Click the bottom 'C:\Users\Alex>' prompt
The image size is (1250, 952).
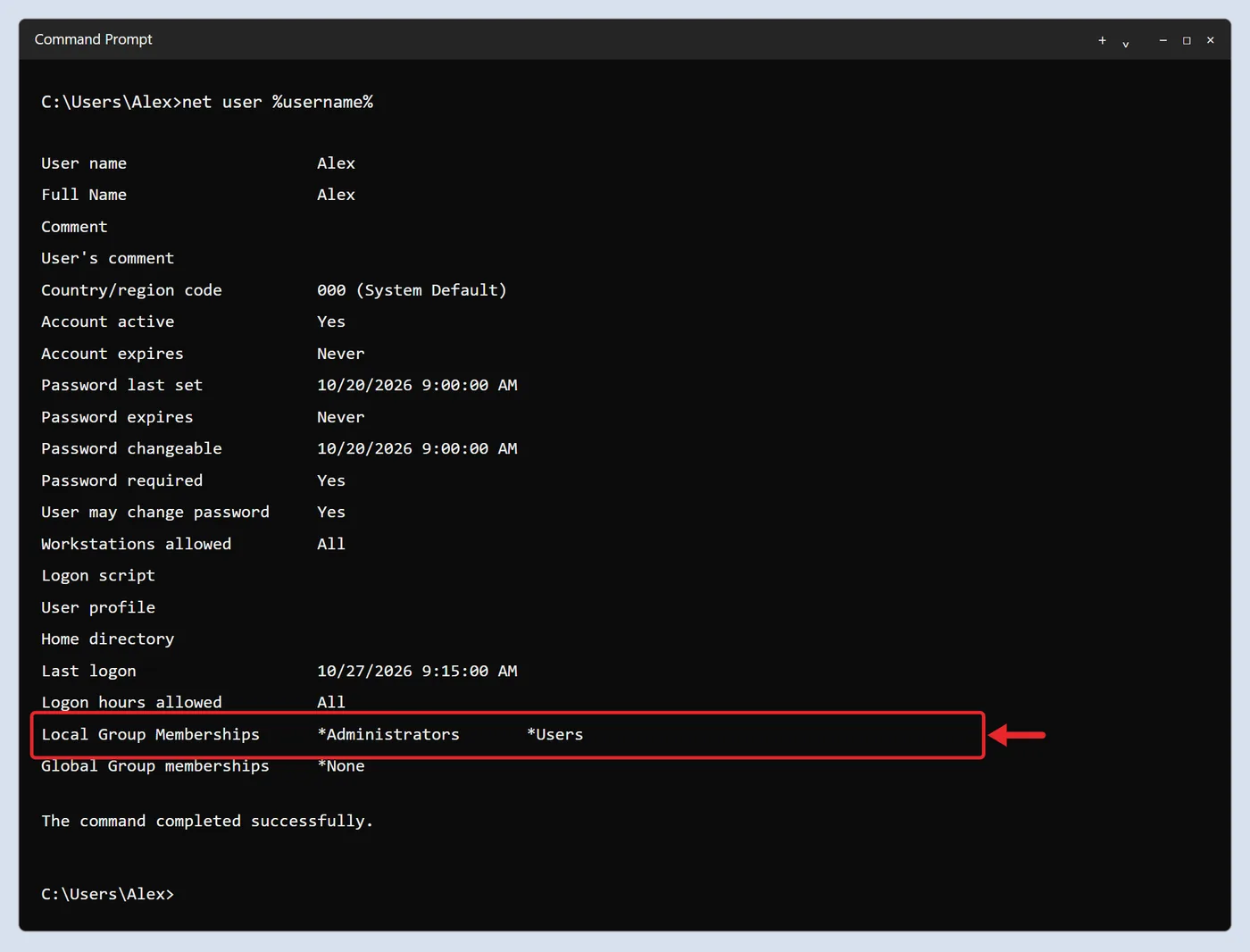[107, 894]
